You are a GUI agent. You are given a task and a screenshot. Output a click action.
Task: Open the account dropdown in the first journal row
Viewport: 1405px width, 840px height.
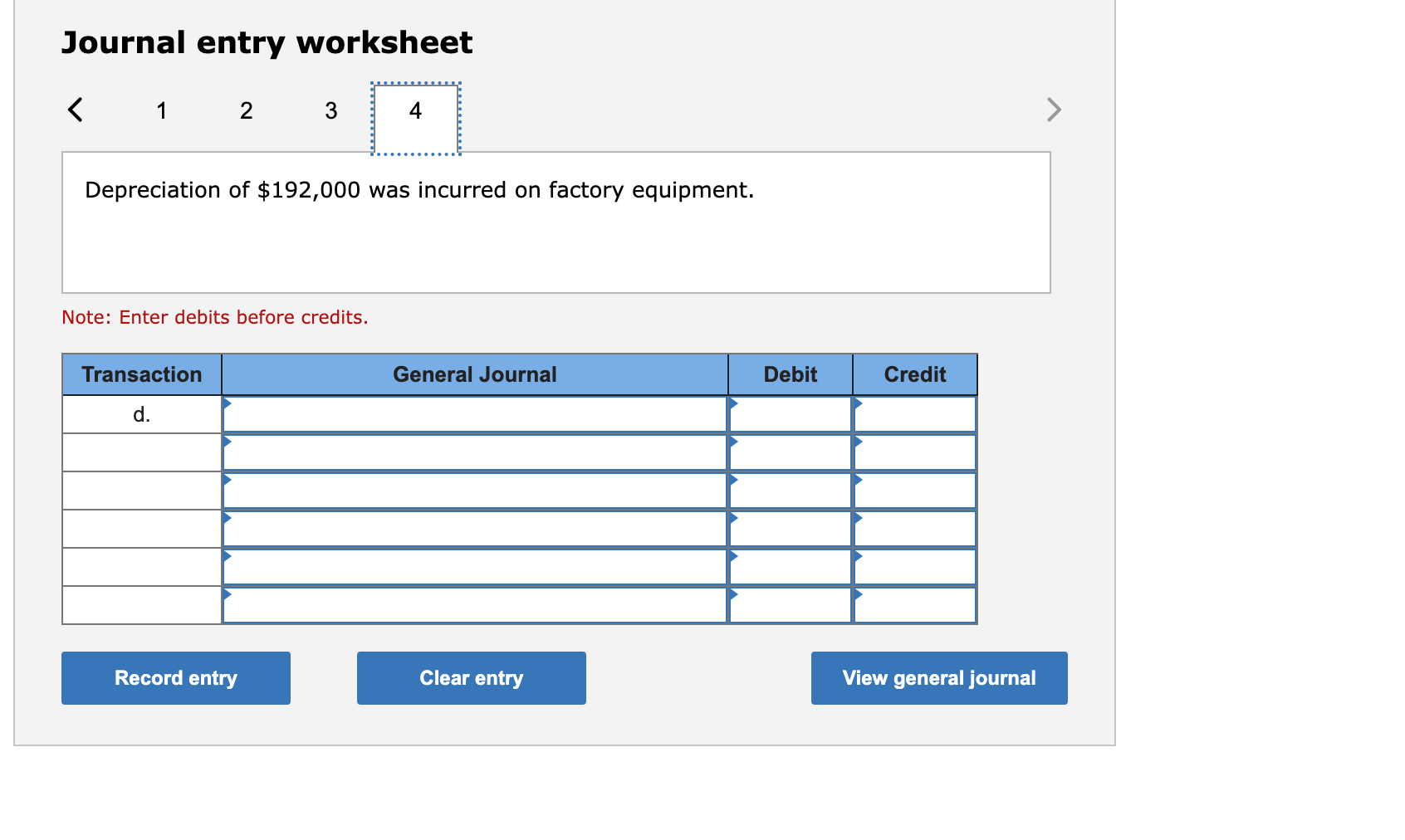(228, 406)
